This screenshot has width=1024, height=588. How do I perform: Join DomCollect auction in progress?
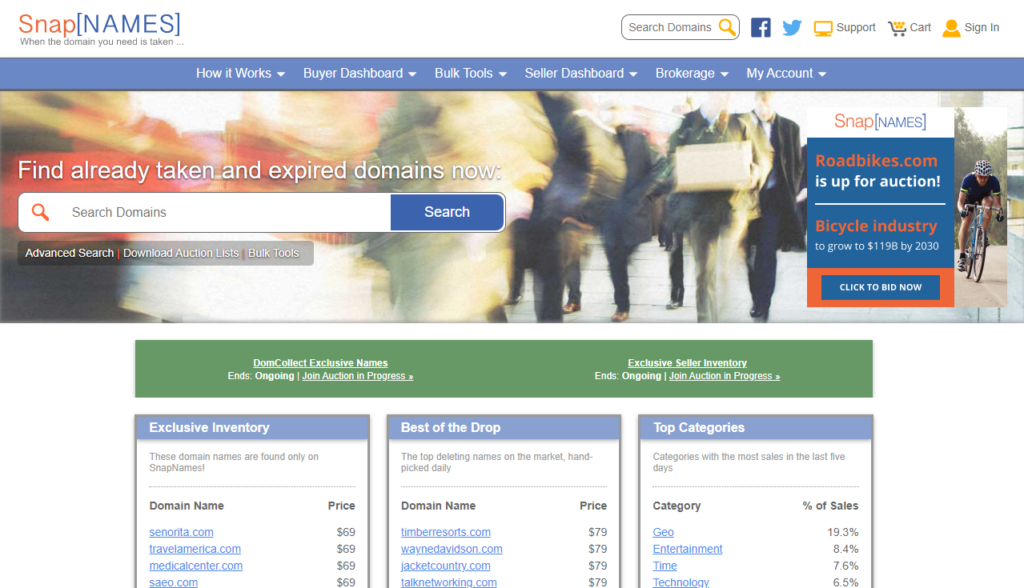click(x=357, y=376)
